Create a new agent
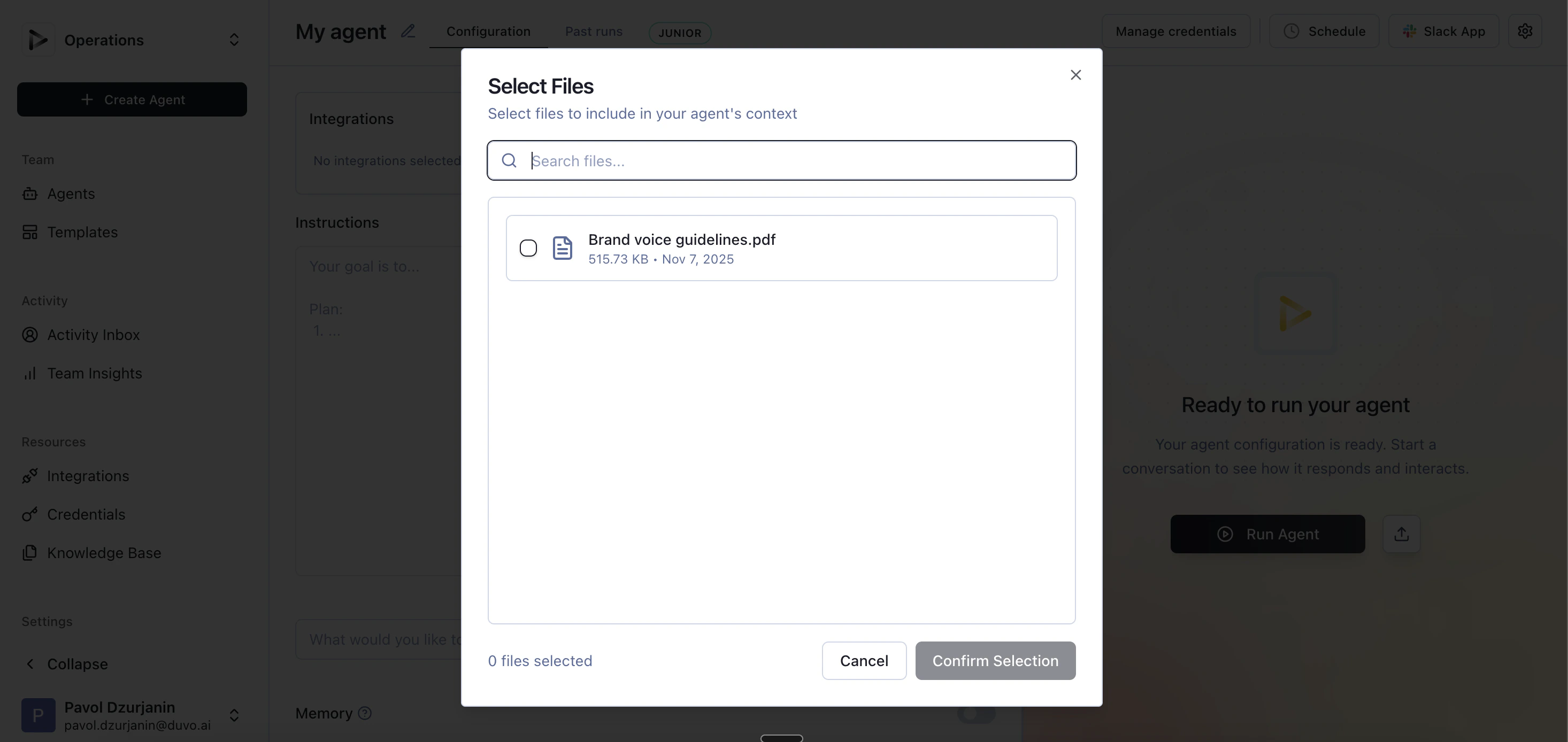The width and height of the screenshot is (1568, 742). click(132, 99)
